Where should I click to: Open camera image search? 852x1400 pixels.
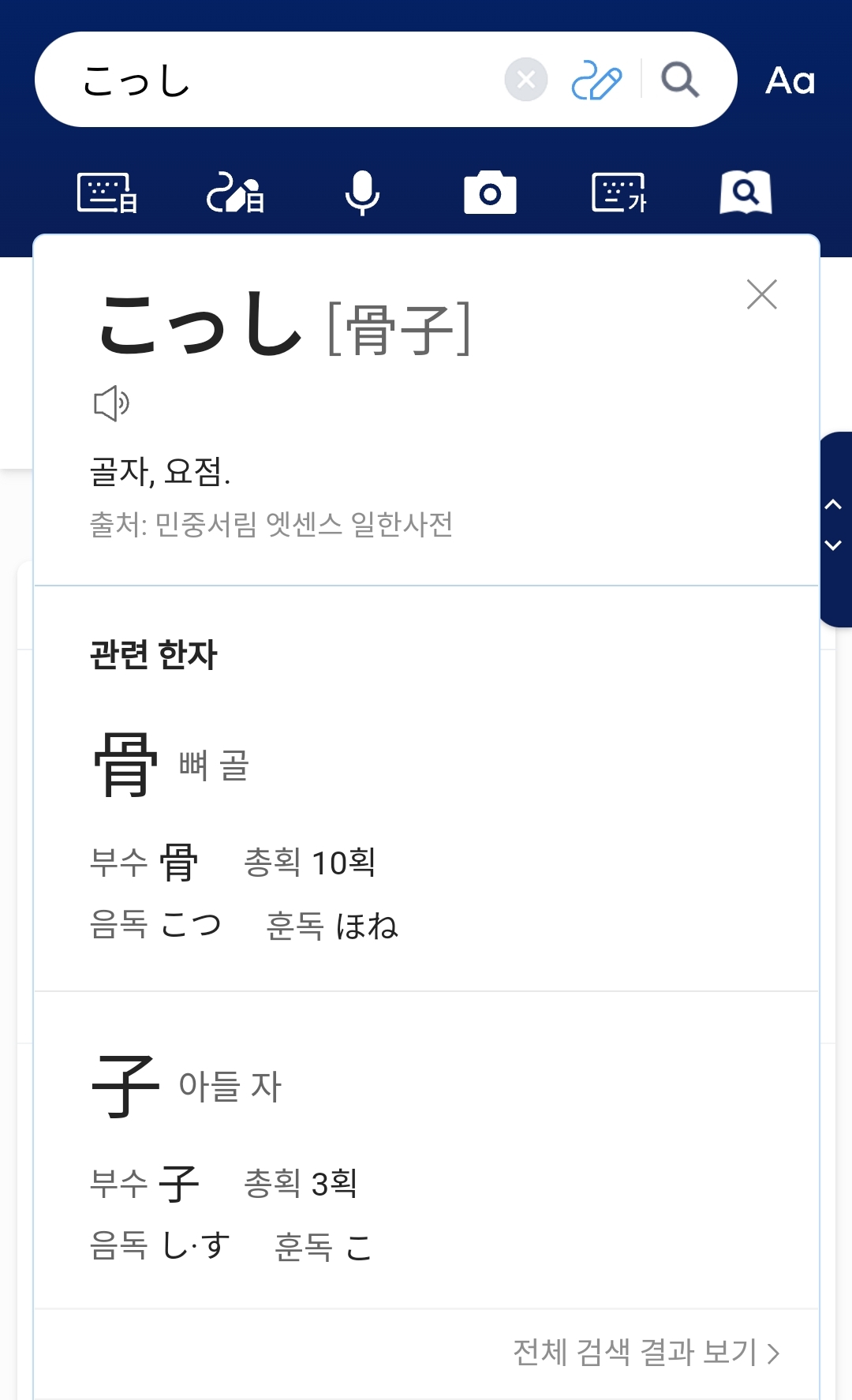coord(490,193)
